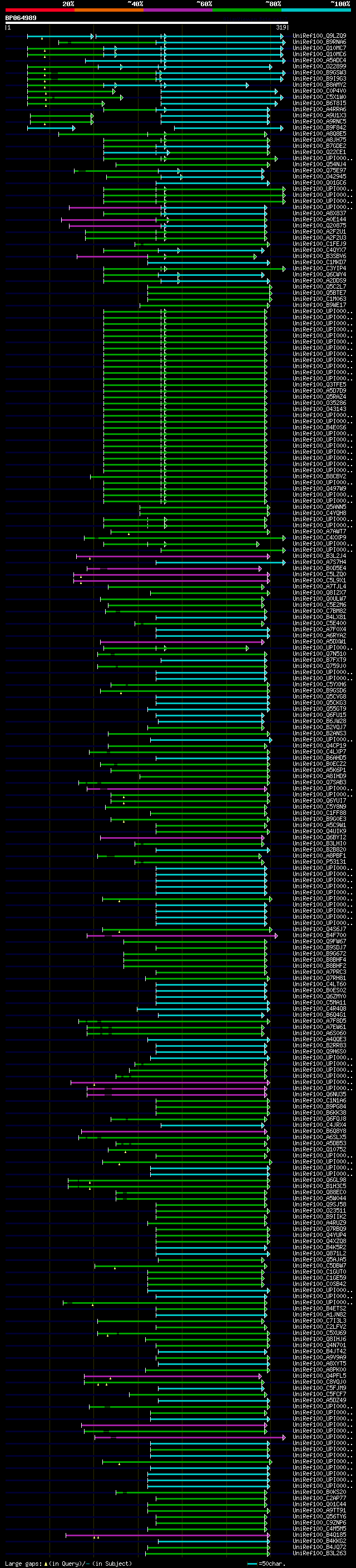This screenshot has height=1568, width=356.
Task: Select hit label UniRef100_C5X1W0
Action: pyautogui.click(x=319, y=97)
